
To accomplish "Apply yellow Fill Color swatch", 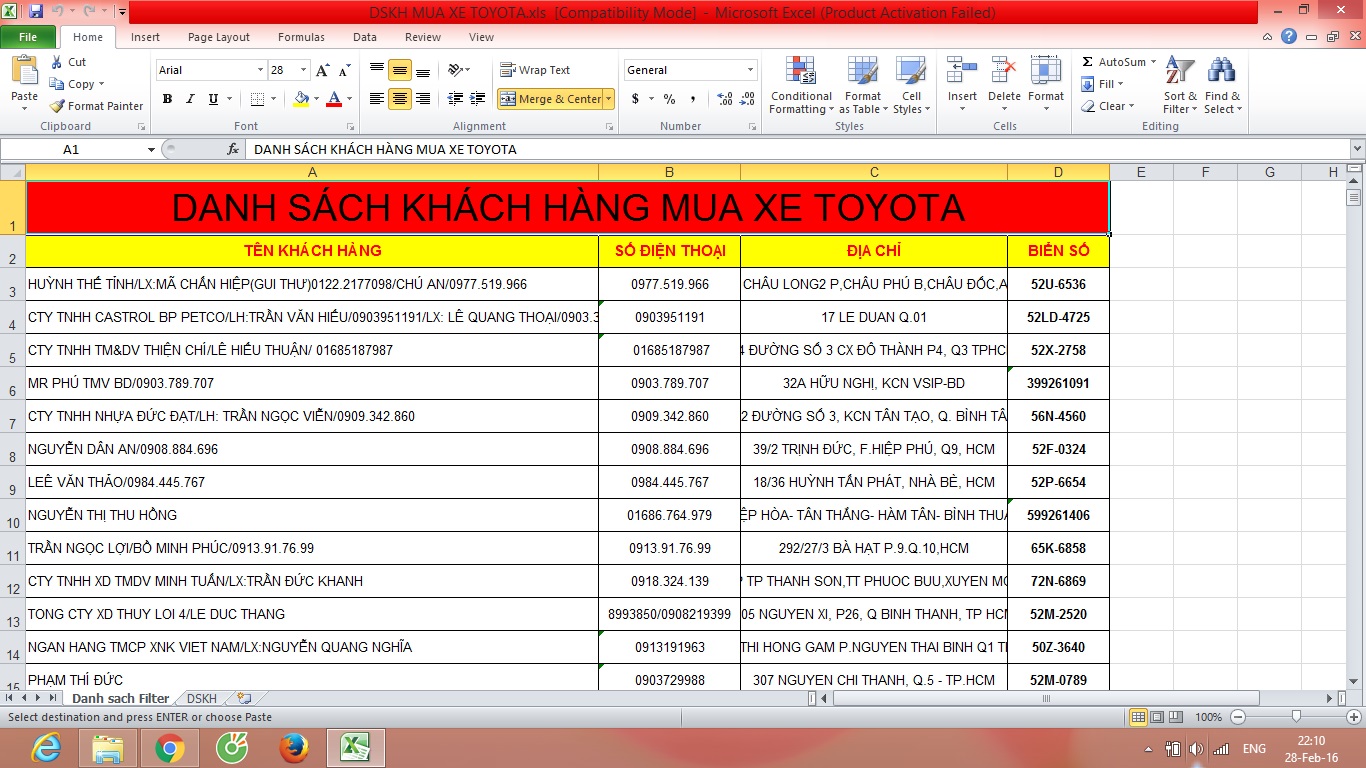I will tap(301, 99).
